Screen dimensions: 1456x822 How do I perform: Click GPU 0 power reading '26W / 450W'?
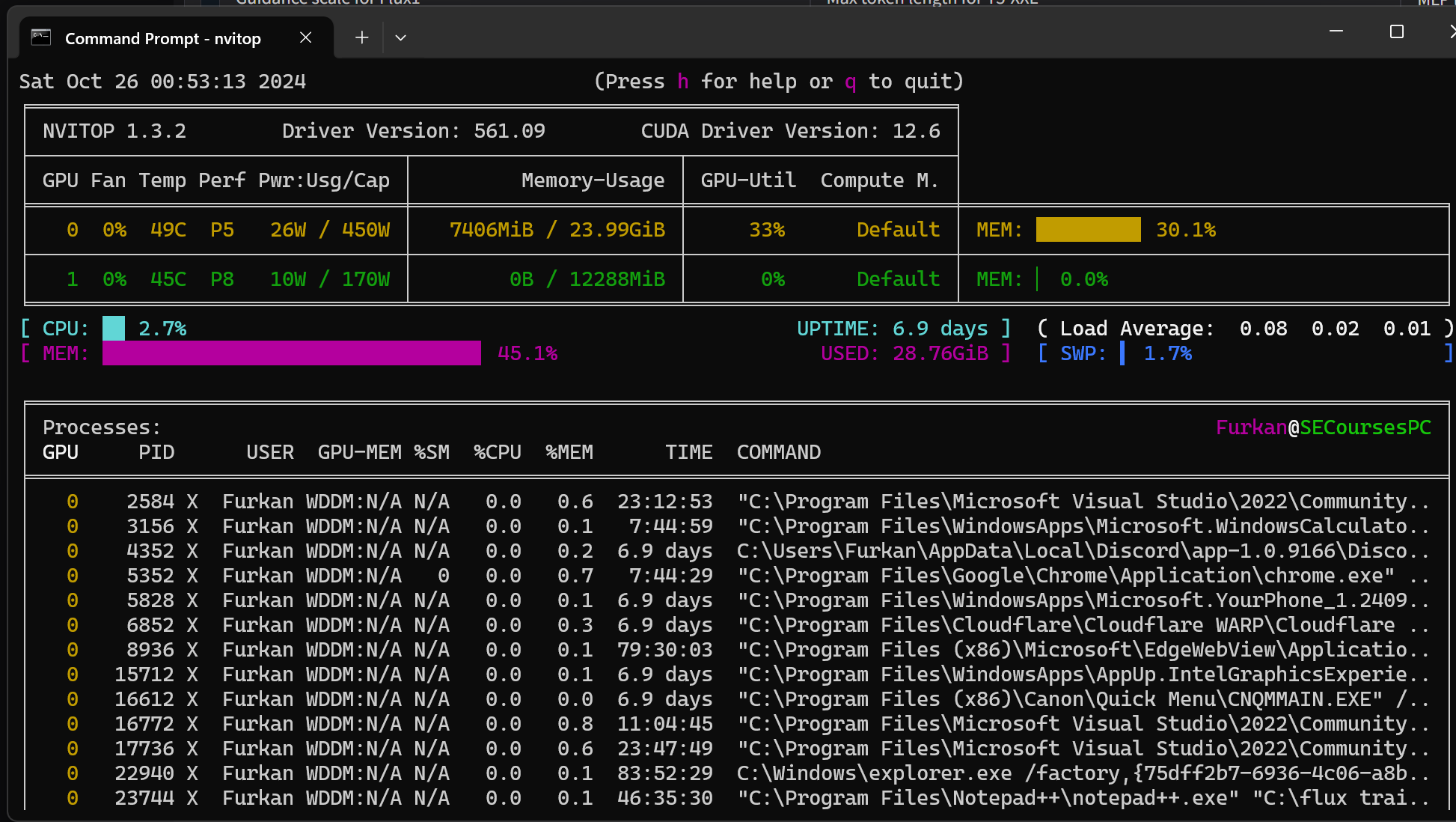point(330,230)
